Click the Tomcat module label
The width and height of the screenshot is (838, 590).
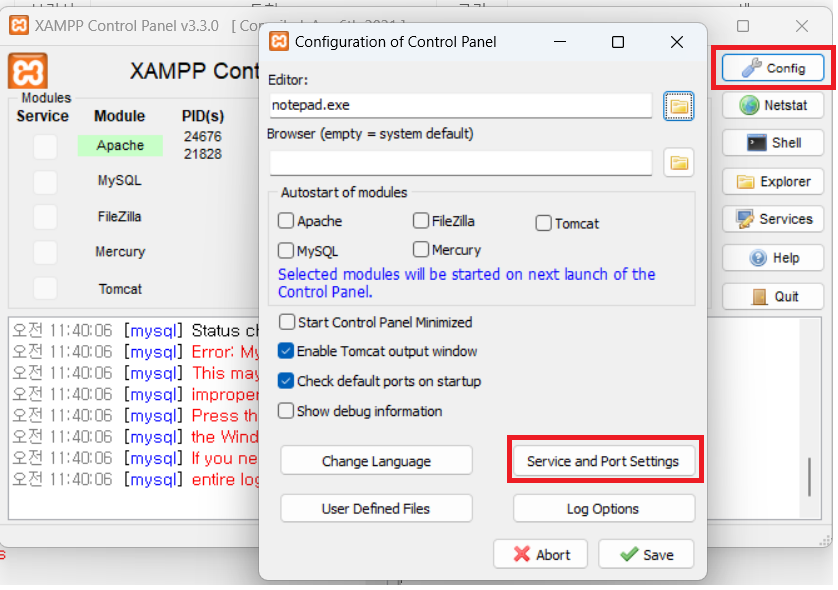pos(120,289)
